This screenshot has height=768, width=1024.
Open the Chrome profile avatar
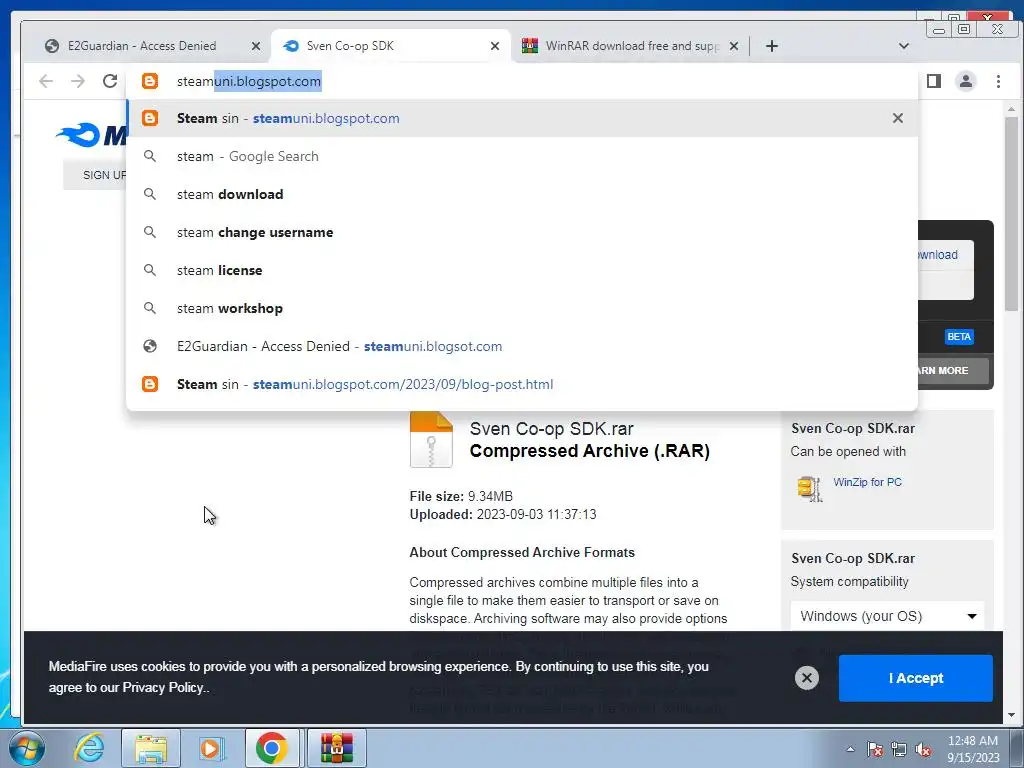pos(966,81)
